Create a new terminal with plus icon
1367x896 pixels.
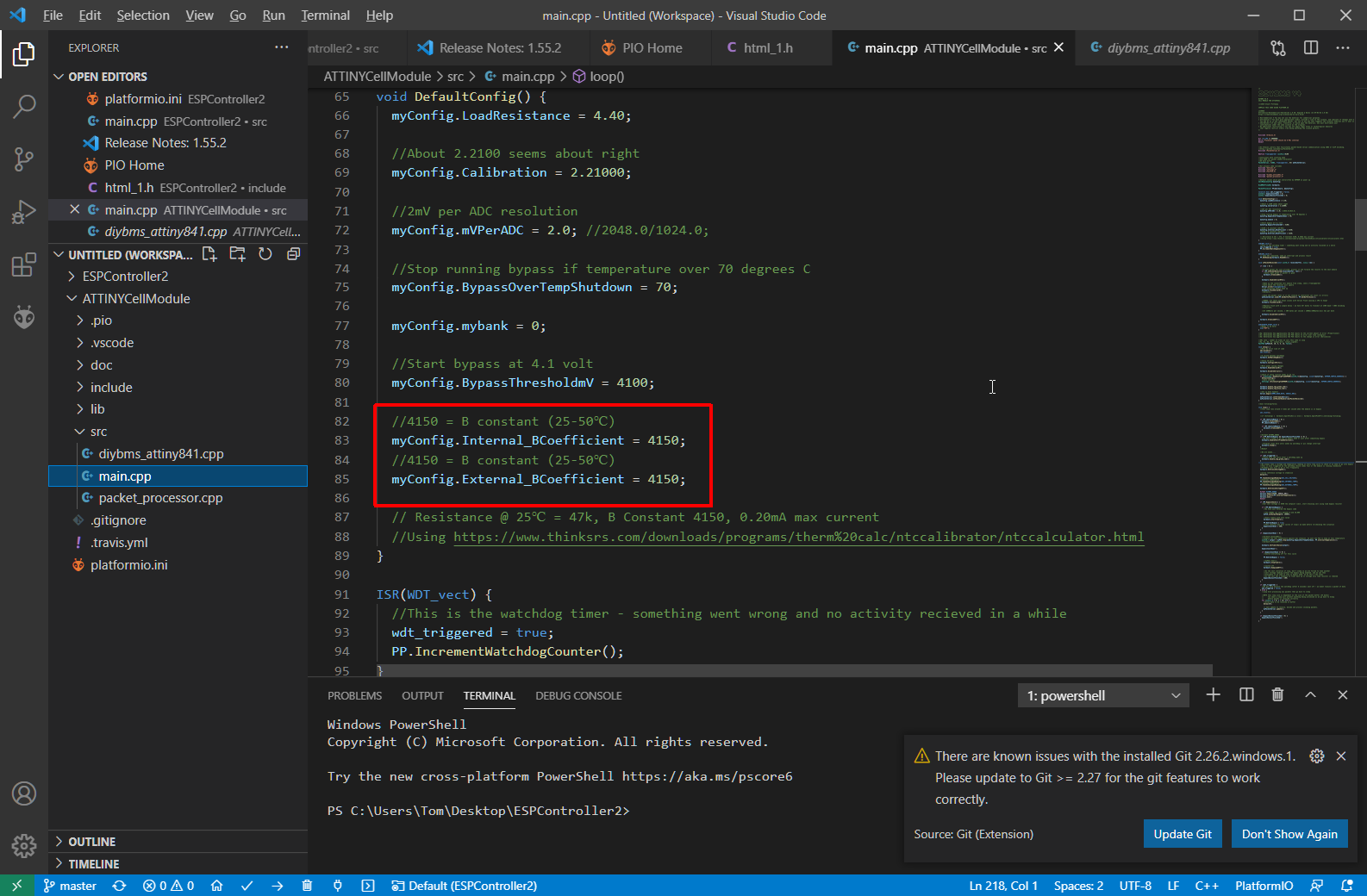pyautogui.click(x=1213, y=695)
